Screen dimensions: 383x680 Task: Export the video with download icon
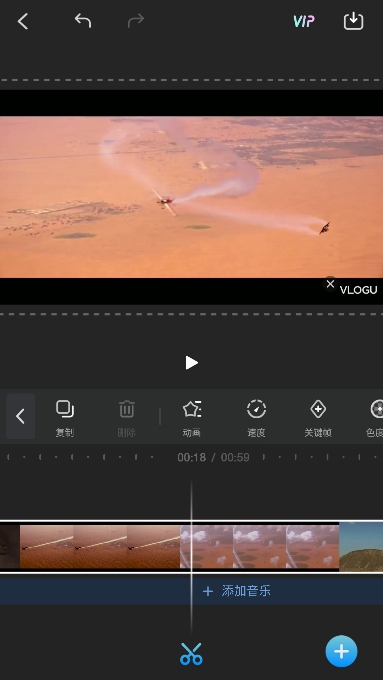click(354, 21)
